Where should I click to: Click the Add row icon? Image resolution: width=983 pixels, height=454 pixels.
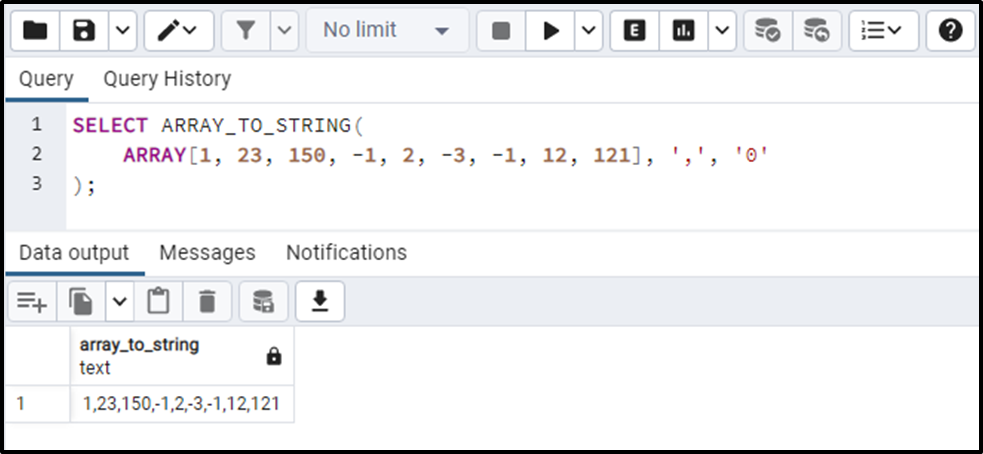[32, 302]
